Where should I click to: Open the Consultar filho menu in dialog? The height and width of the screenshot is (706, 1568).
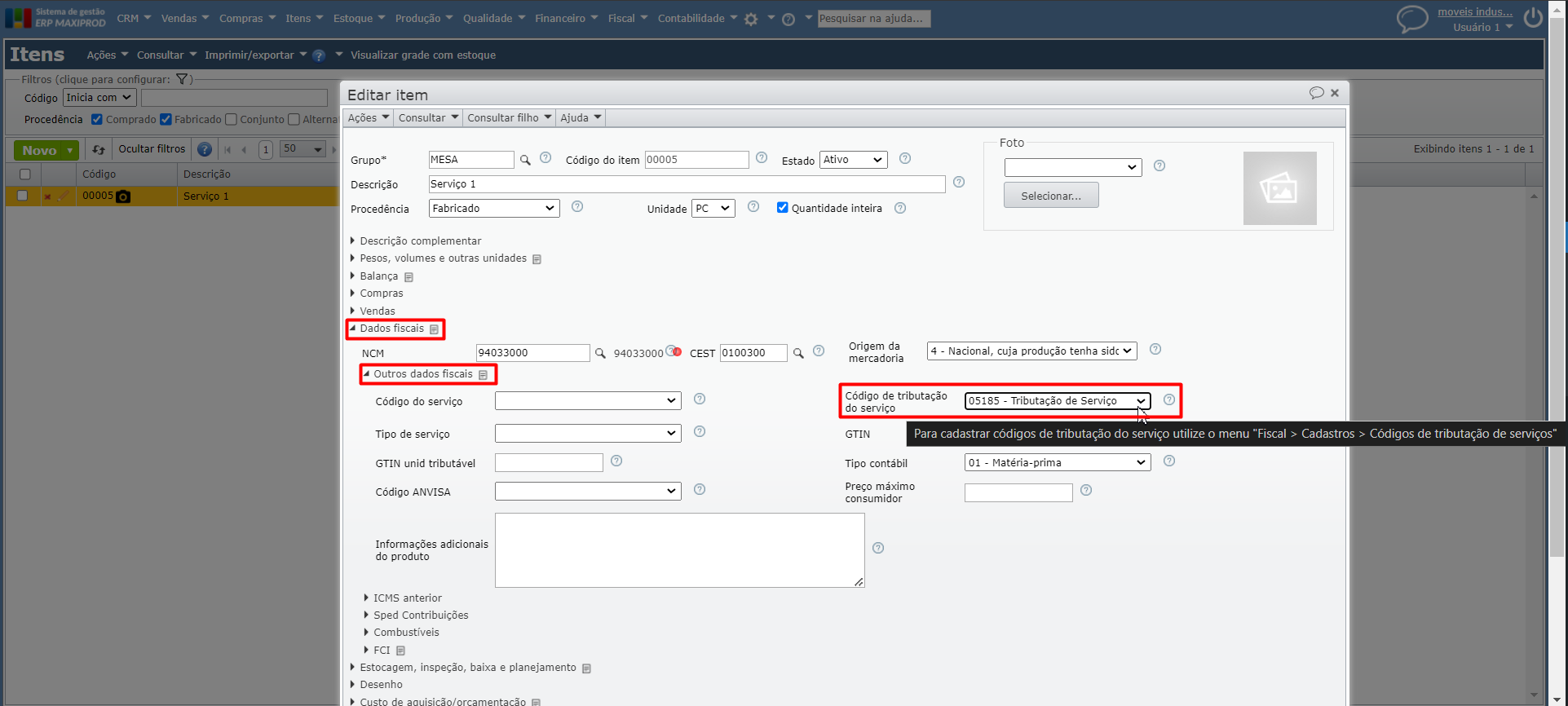[x=509, y=118]
